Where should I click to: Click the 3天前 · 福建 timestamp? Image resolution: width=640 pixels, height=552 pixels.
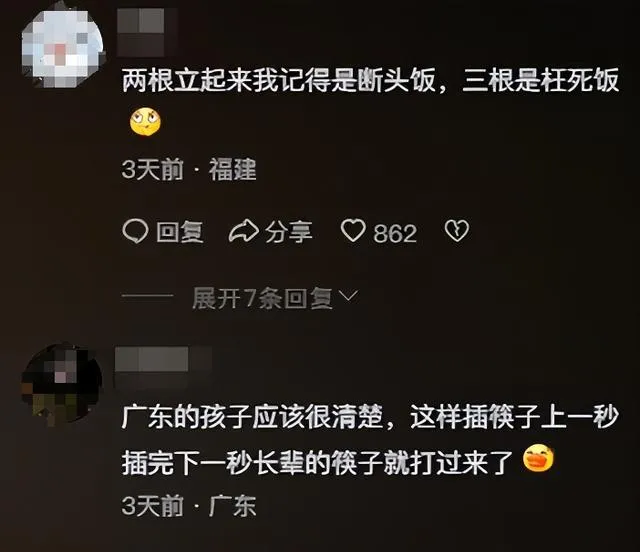189,169
